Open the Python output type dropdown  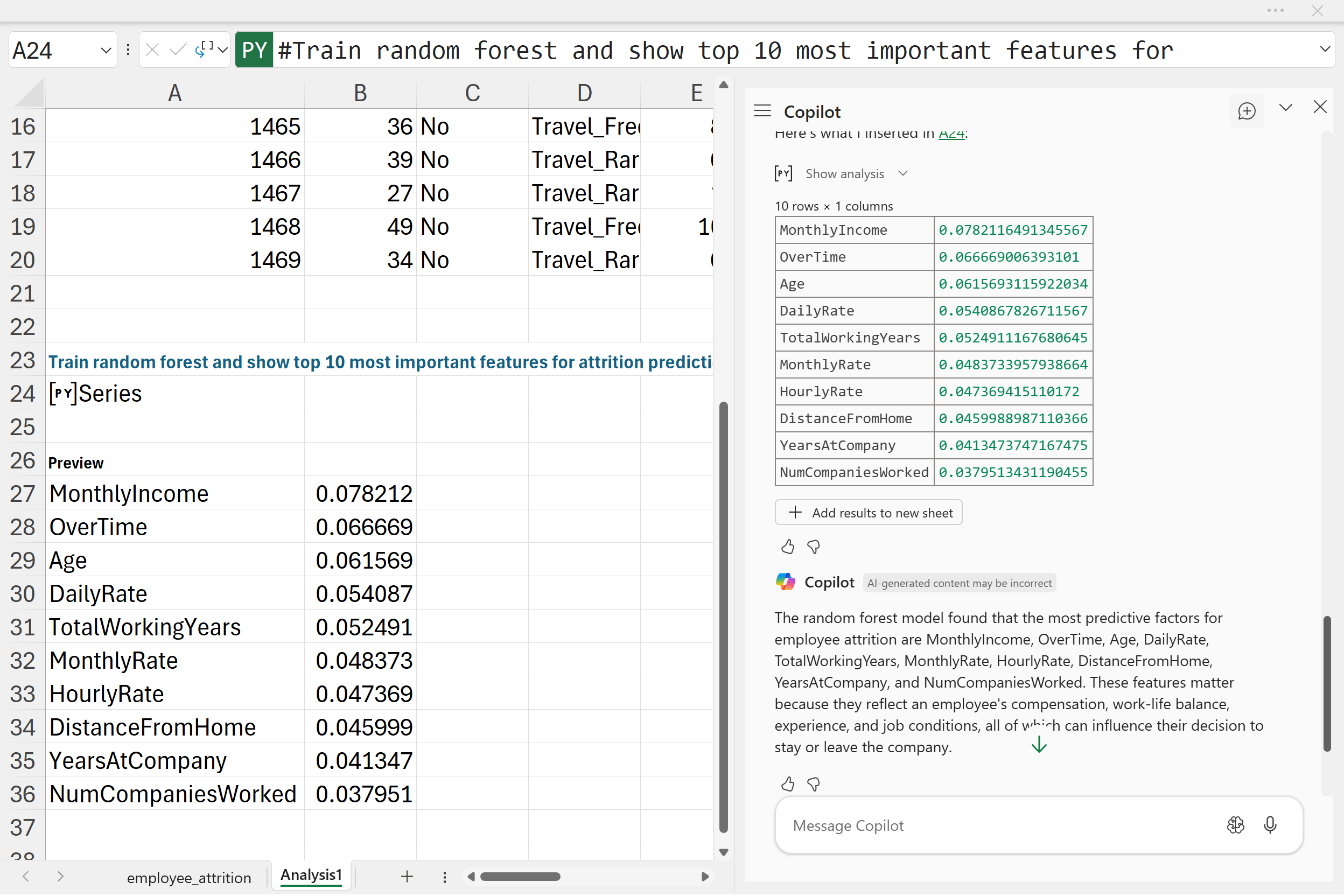click(x=223, y=50)
